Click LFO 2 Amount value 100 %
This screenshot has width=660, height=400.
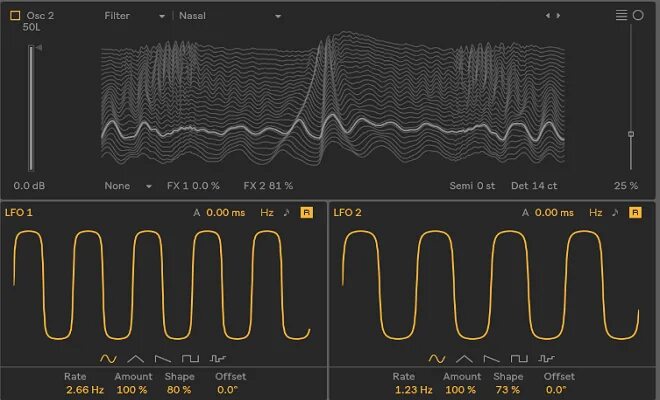coord(461,390)
